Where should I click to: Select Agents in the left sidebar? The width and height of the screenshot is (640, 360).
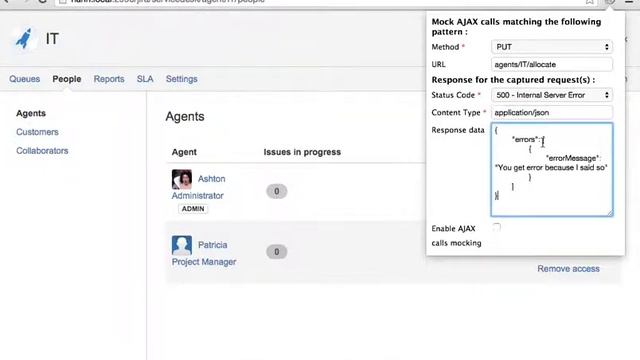[31, 113]
